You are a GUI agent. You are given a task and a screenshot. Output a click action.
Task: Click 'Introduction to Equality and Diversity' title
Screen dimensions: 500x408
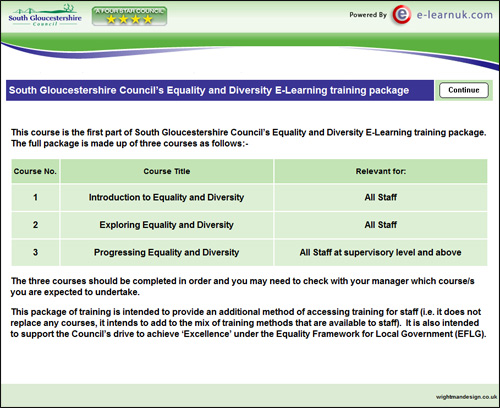pos(166,197)
